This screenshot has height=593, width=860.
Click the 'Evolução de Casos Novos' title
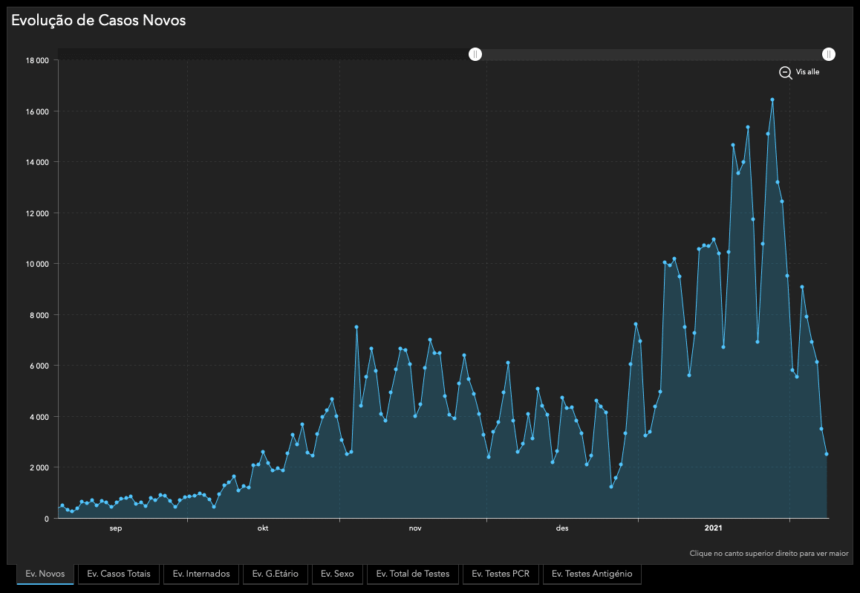pos(98,20)
